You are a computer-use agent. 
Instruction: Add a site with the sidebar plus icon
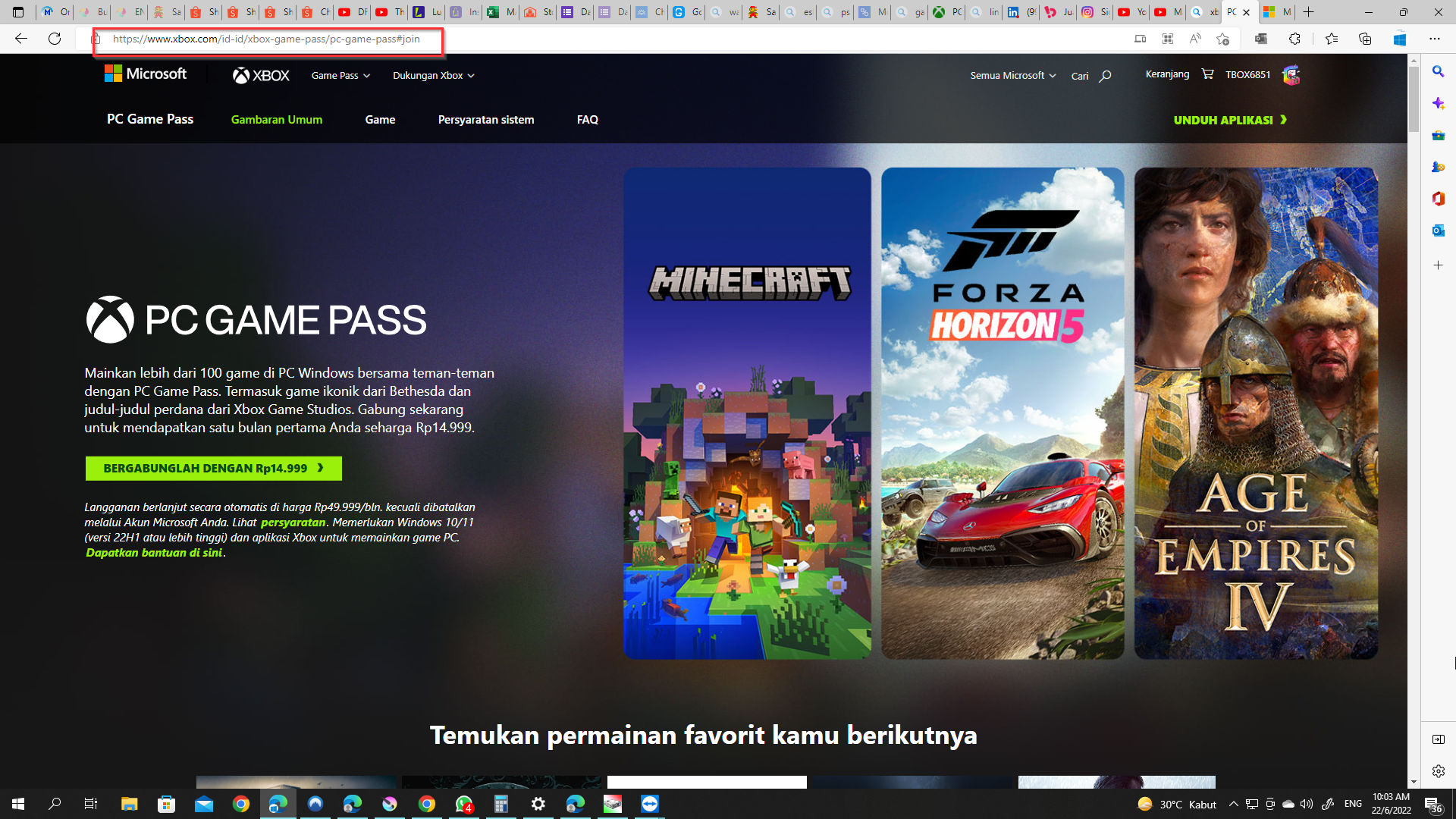(1438, 265)
